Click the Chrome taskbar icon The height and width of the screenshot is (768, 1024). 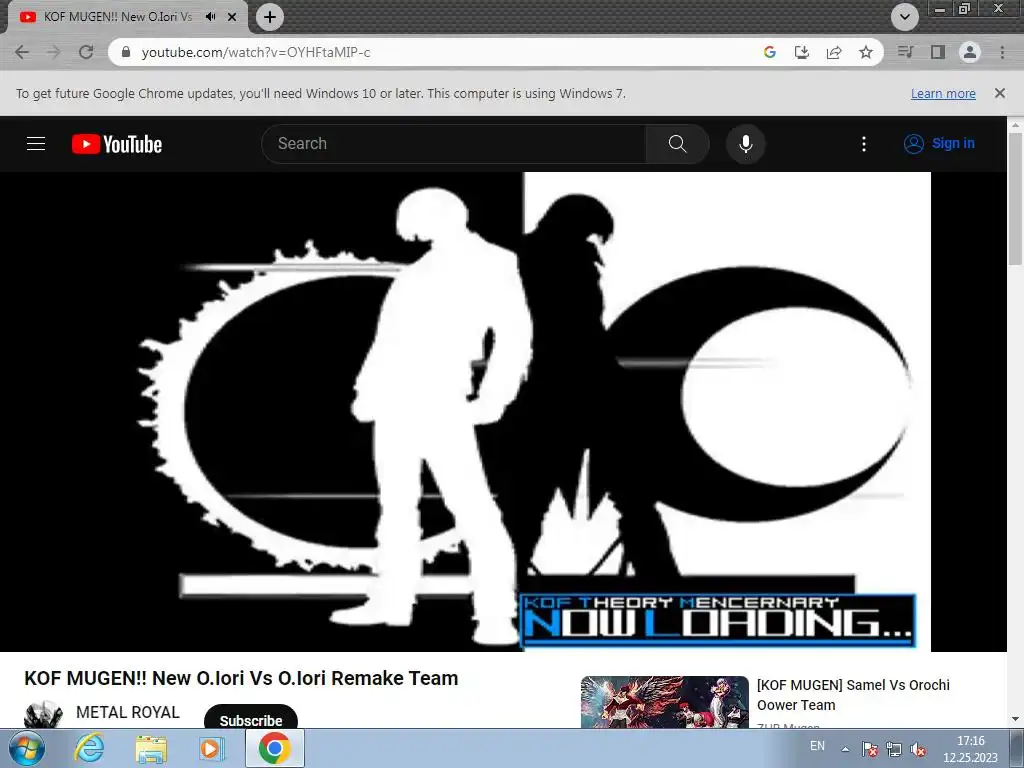click(274, 748)
